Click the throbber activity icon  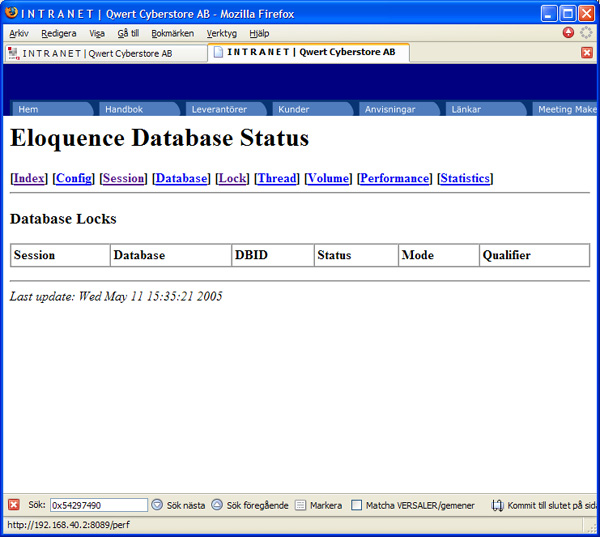[586, 33]
